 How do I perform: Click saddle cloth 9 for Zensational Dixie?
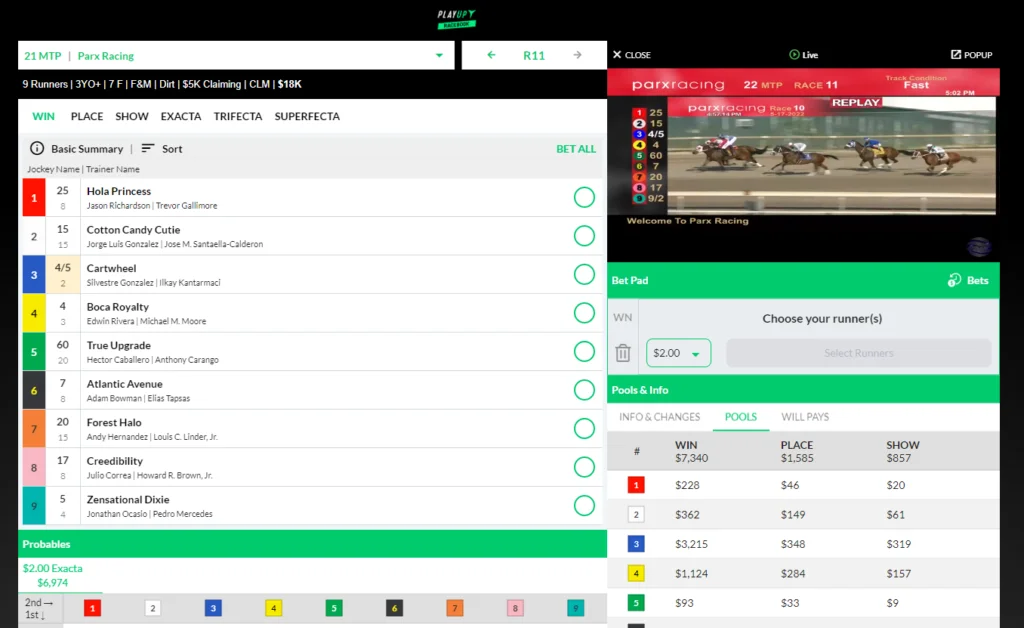point(34,505)
